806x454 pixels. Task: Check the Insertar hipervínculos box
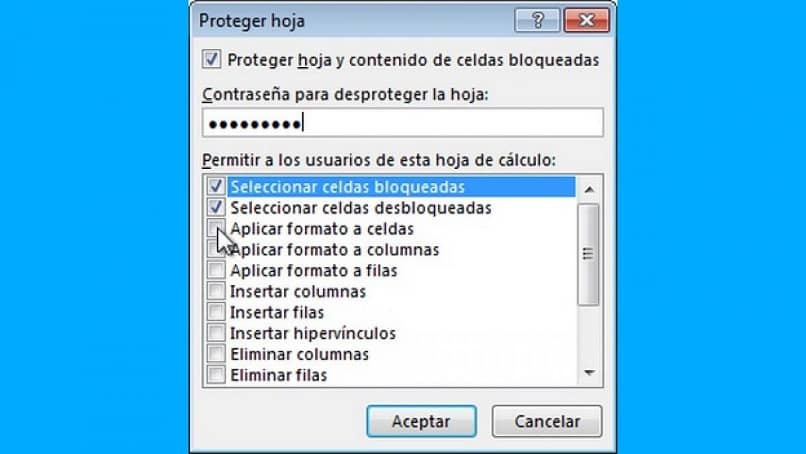(x=216, y=333)
